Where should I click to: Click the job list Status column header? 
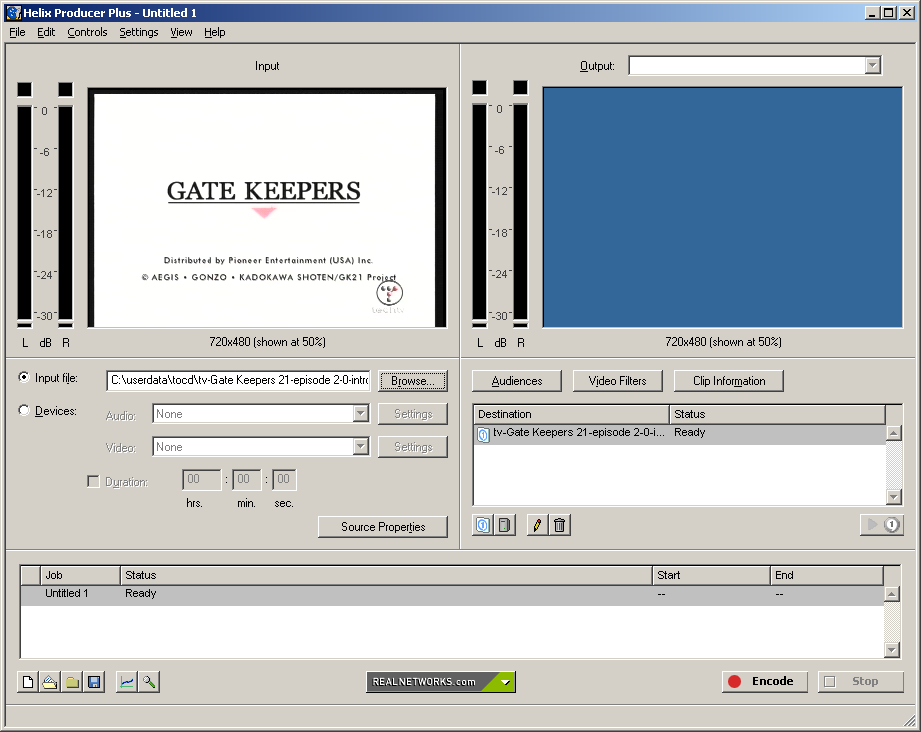[386, 575]
